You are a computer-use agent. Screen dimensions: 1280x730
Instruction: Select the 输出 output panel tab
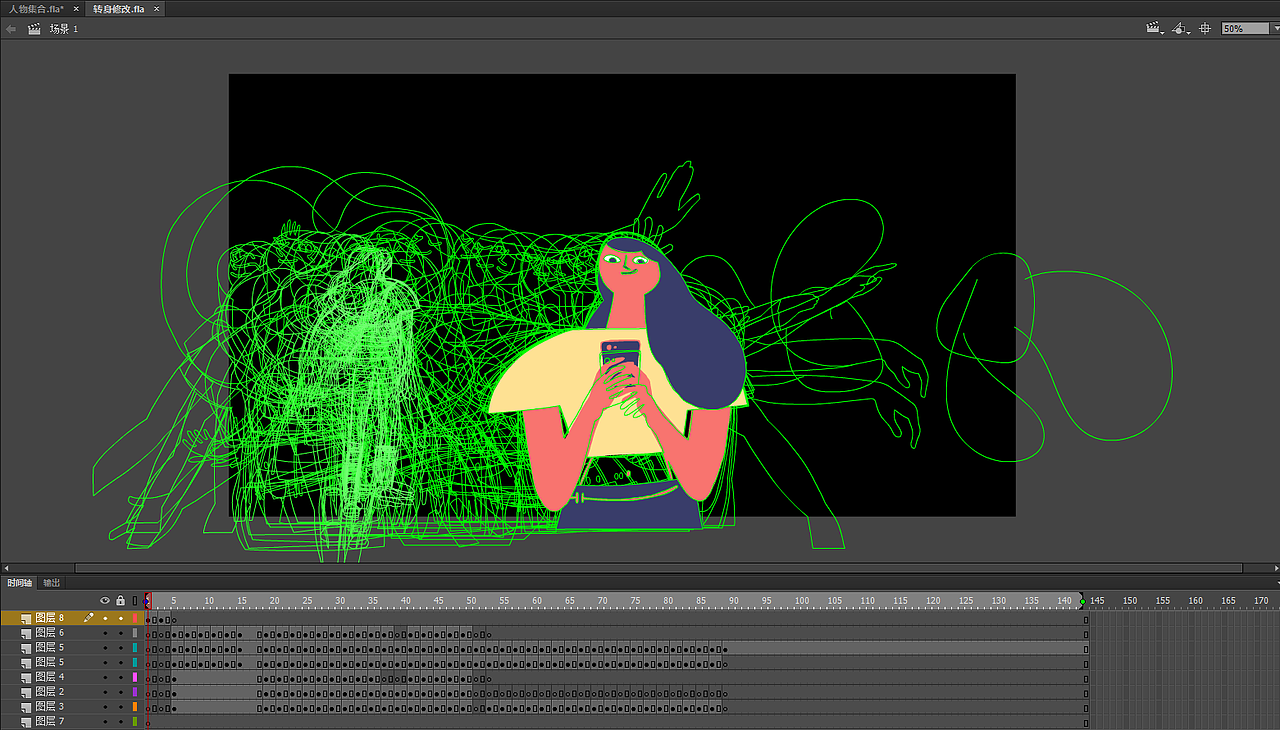[x=51, y=582]
